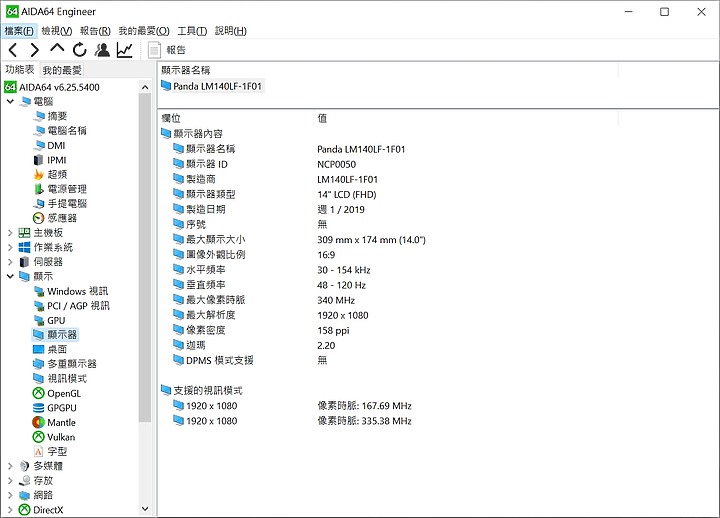The height and width of the screenshot is (518, 720).
Task: Click the sidebar scrollbar down arrow
Action: 145,509
